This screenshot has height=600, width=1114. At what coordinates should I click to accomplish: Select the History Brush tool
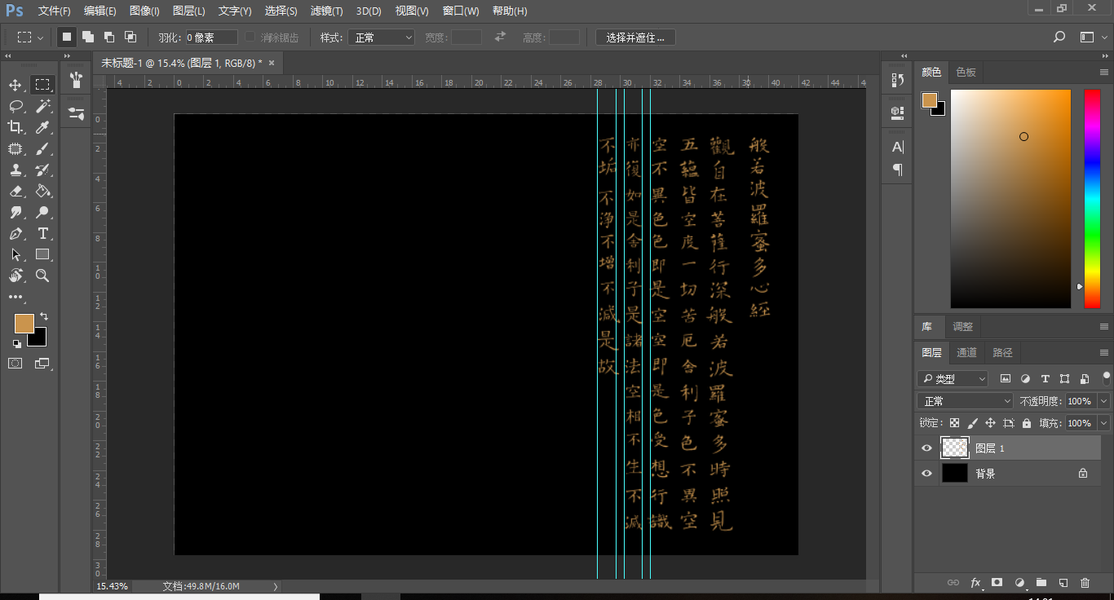tap(43, 170)
